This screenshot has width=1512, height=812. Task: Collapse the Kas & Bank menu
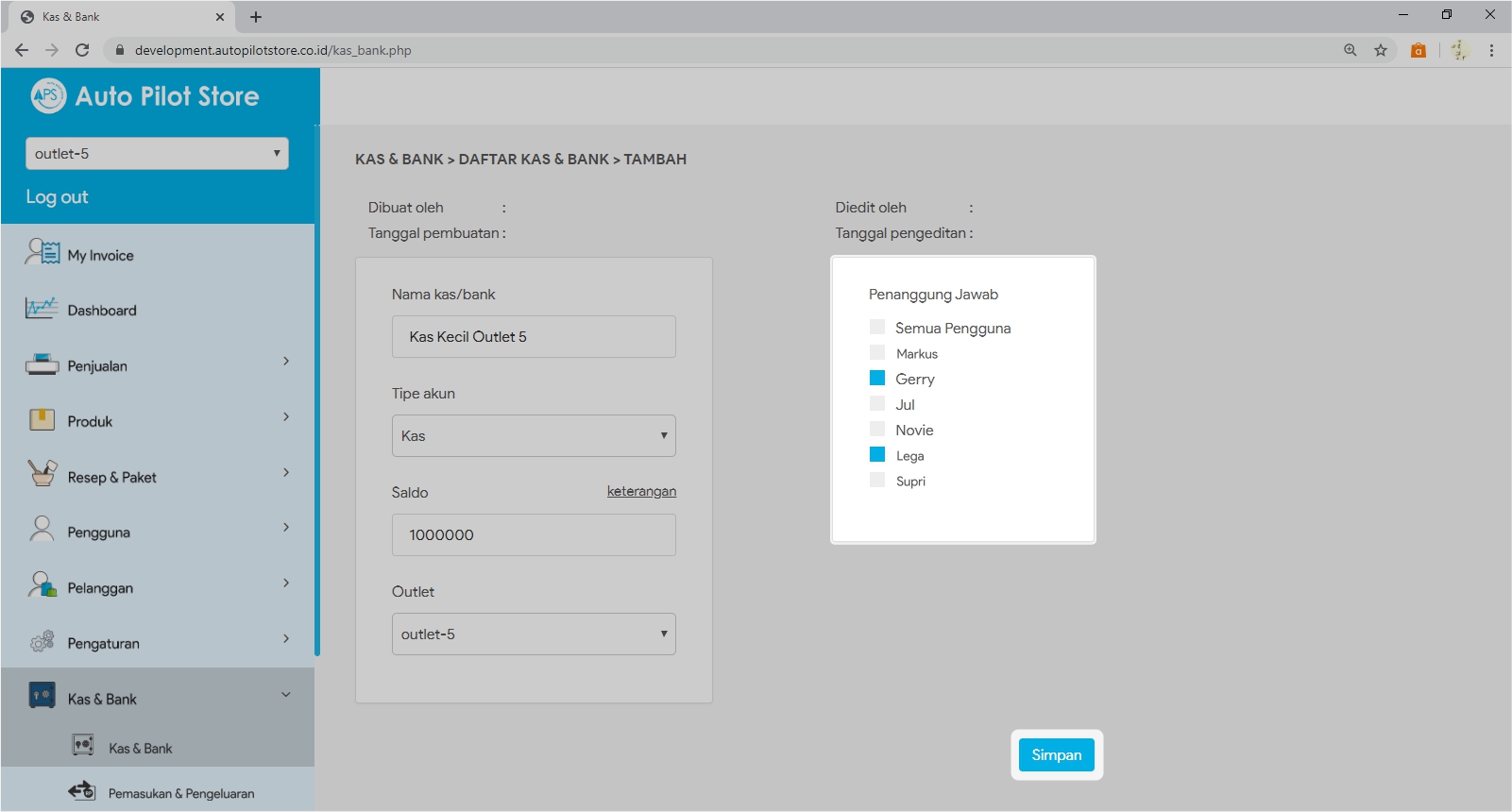tap(285, 696)
